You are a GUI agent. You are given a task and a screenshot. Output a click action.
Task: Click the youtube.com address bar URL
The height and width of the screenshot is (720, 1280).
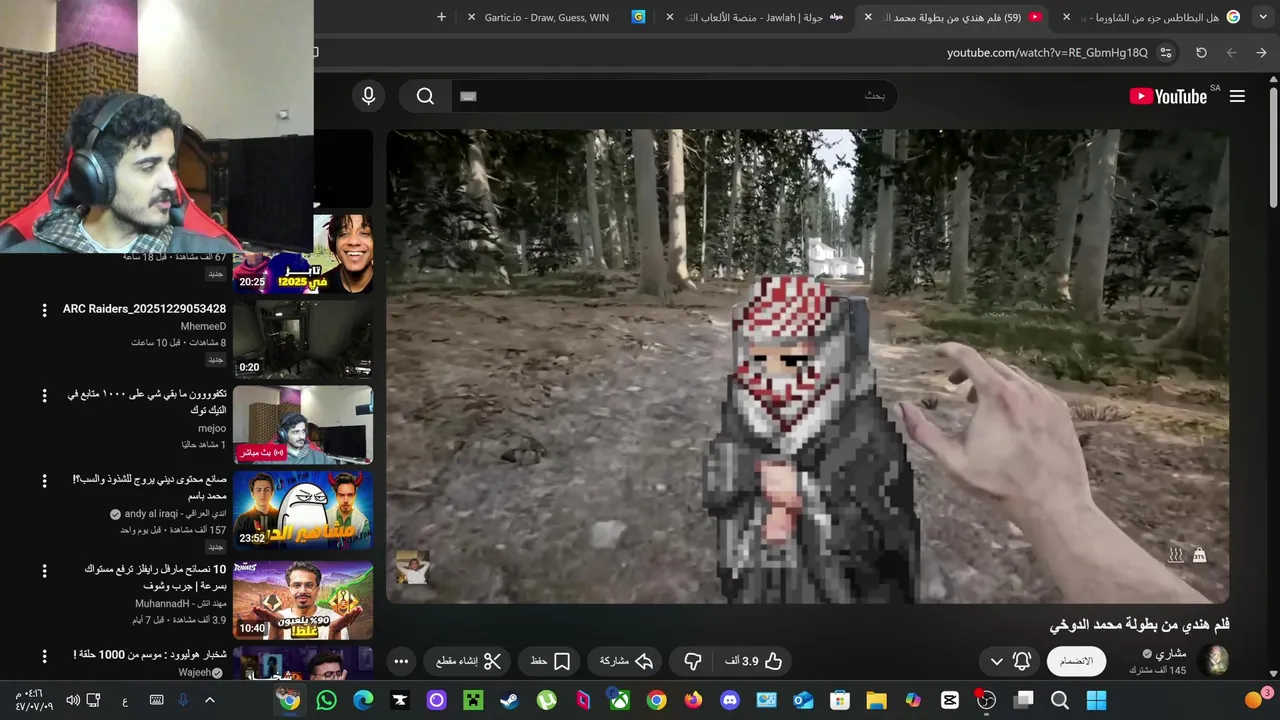click(1047, 53)
